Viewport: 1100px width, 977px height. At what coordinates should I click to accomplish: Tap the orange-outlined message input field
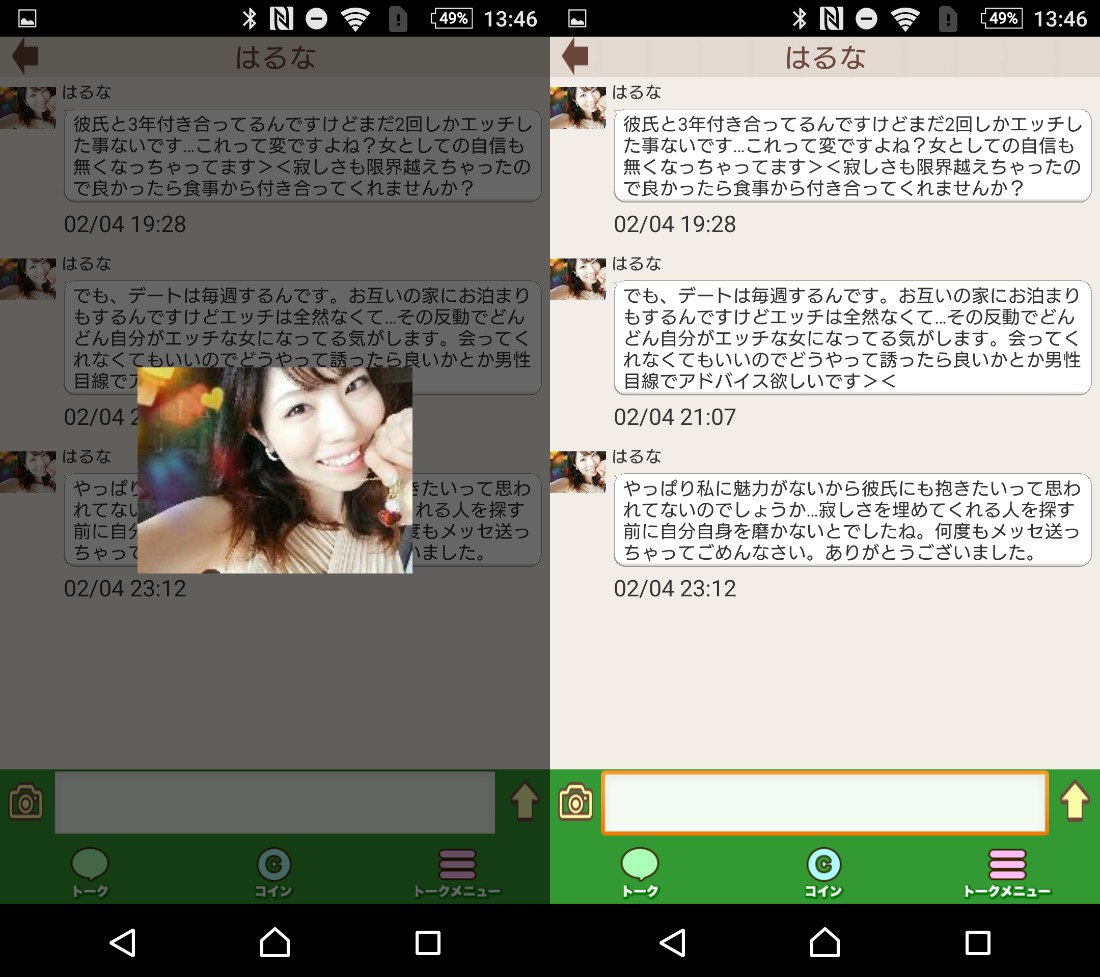point(824,801)
